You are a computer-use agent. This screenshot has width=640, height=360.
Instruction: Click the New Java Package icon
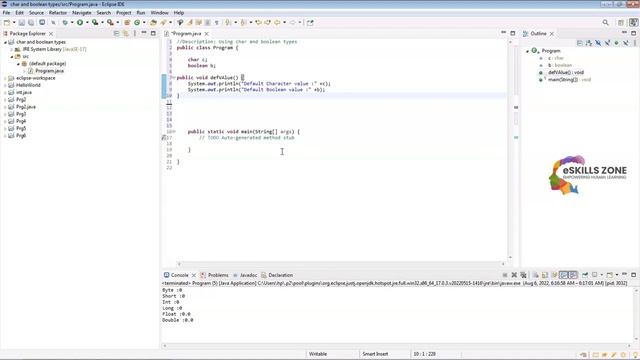click(x=127, y=22)
